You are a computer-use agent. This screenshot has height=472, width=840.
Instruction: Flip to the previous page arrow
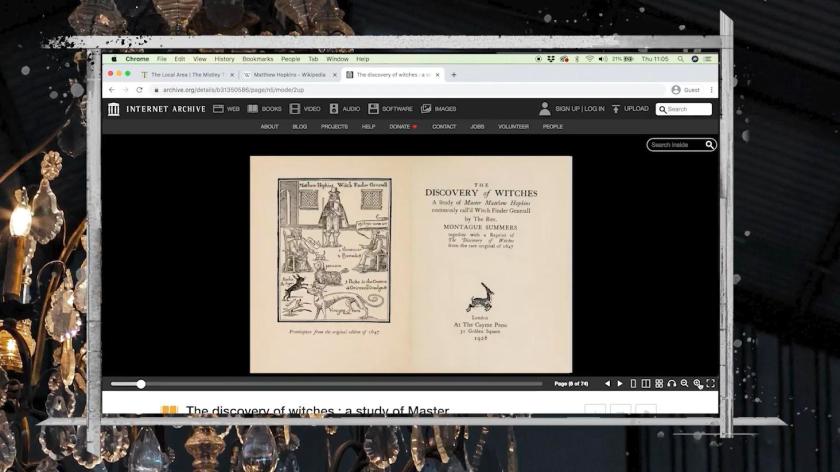[x=607, y=384]
